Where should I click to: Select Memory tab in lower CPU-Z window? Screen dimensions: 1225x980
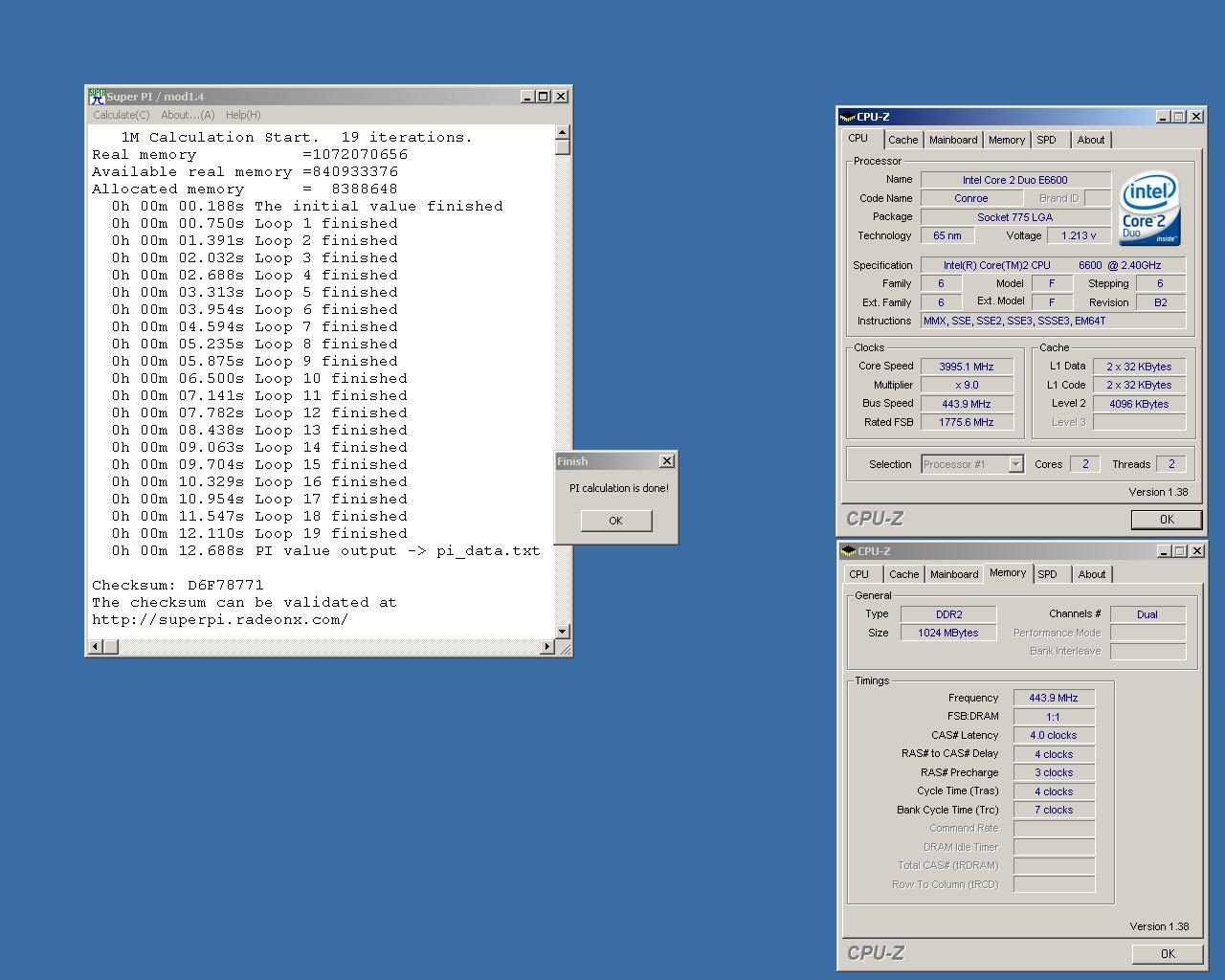[x=1008, y=572]
